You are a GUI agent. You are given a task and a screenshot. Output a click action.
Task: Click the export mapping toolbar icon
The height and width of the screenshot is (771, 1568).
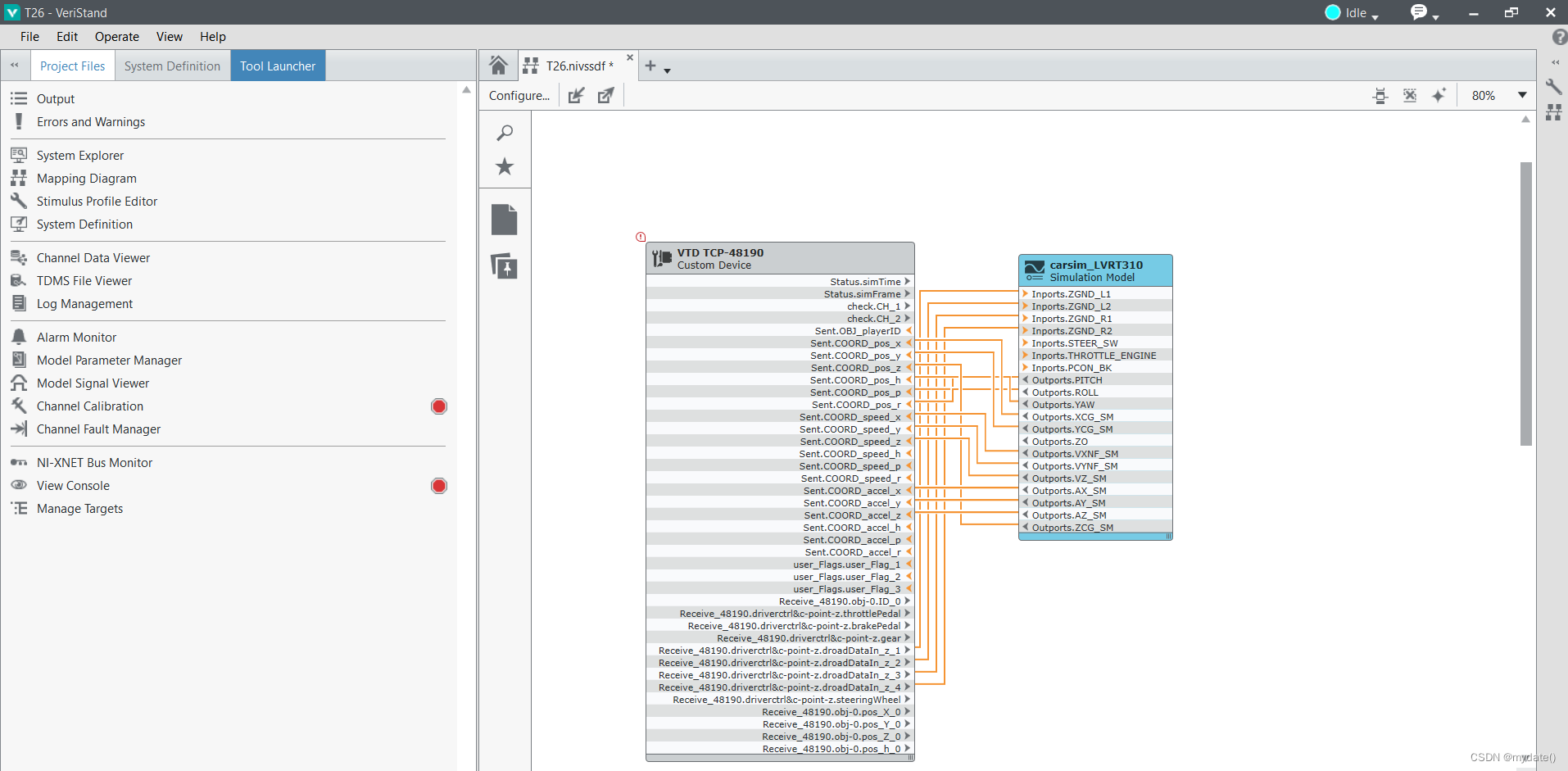pyautogui.click(x=606, y=96)
